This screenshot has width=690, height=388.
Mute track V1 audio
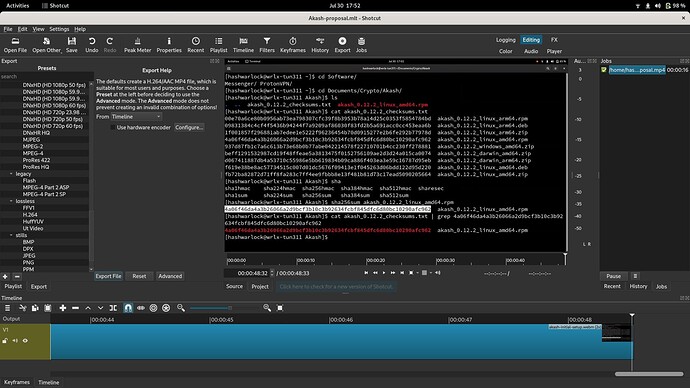[x=15, y=340]
